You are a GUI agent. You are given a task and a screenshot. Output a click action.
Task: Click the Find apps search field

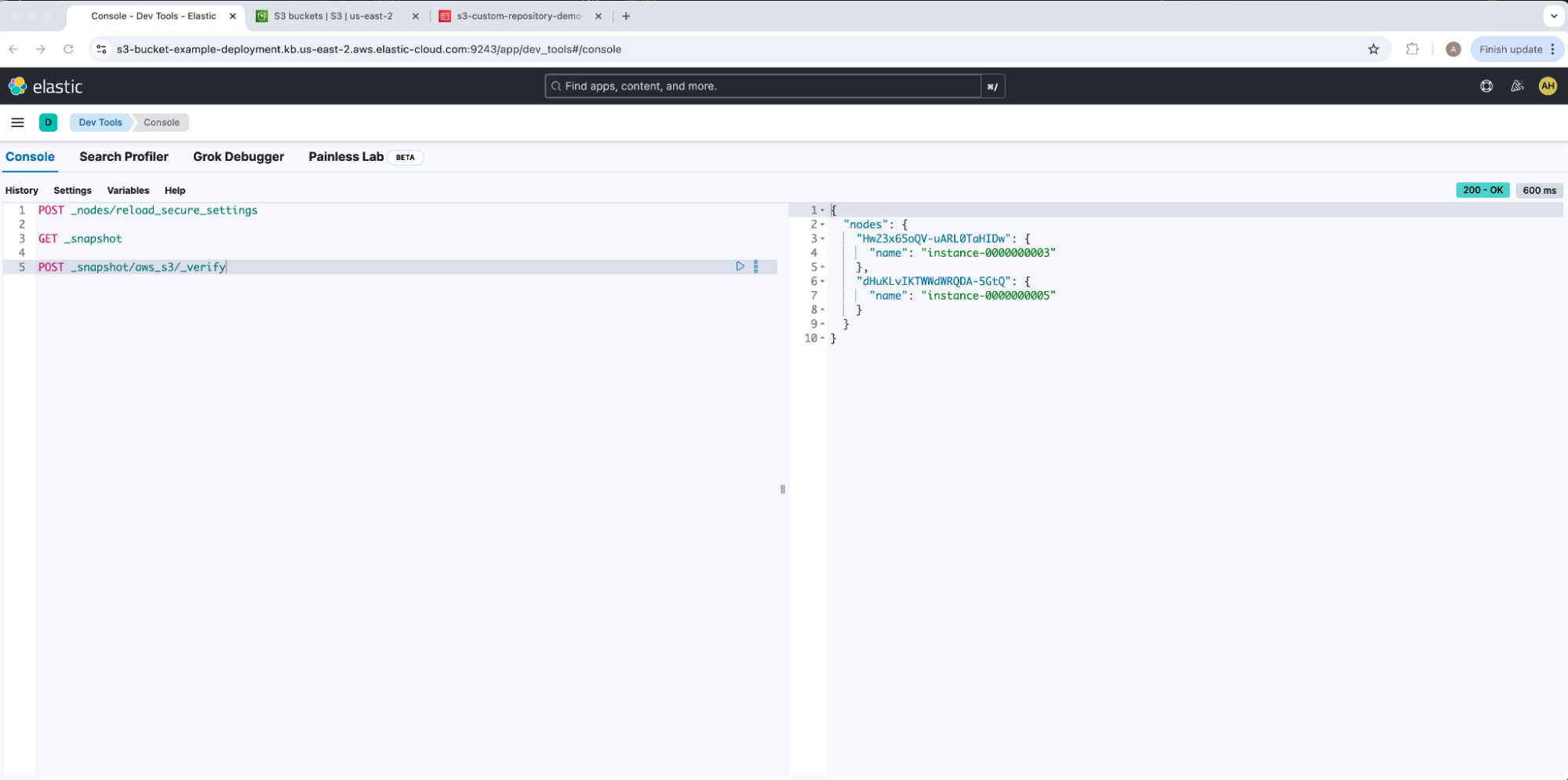pyautogui.click(x=762, y=86)
